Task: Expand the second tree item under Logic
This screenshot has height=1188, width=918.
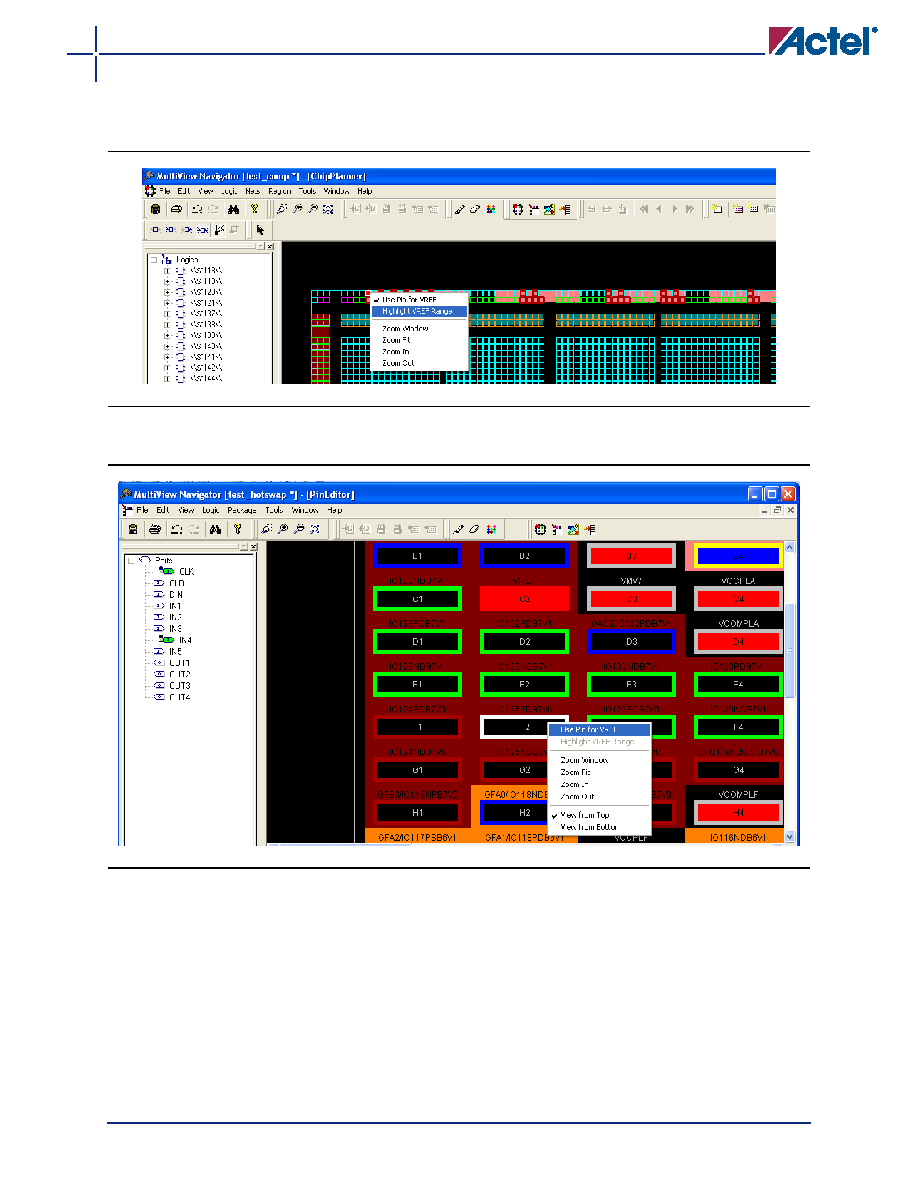Action: [167, 281]
